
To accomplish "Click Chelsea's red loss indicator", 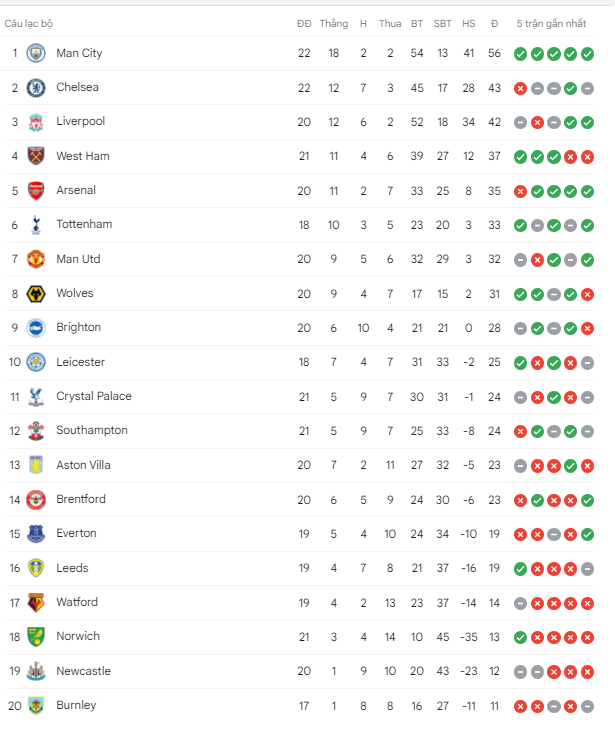I will click(x=520, y=88).
